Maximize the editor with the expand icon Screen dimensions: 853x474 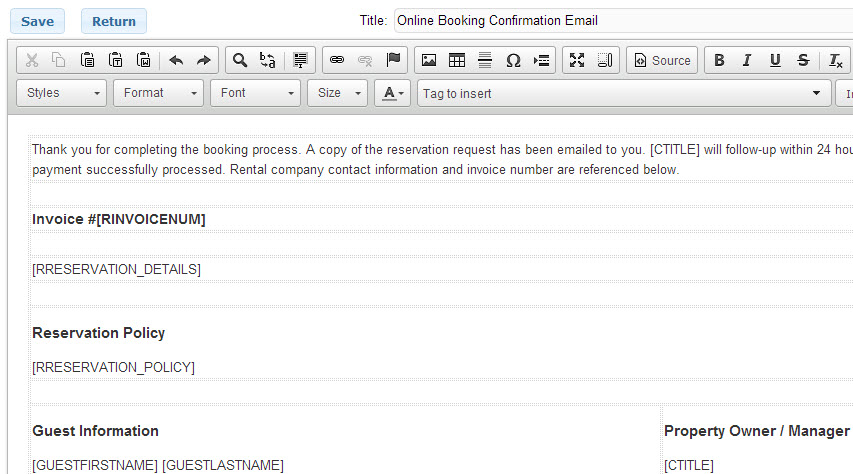click(x=577, y=61)
